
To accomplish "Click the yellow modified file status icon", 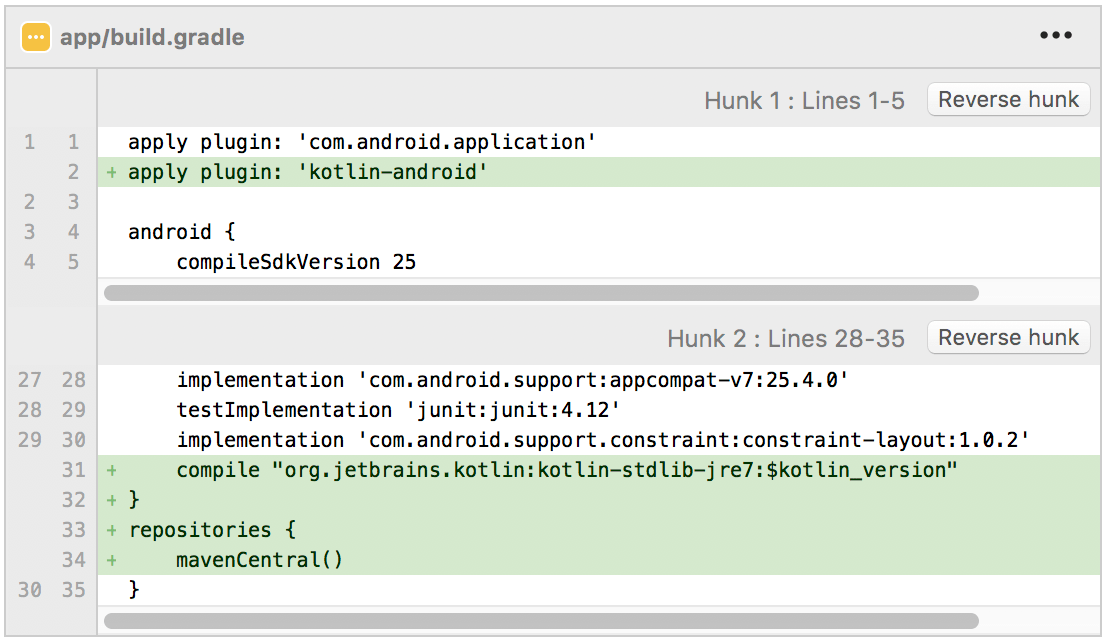I will 36,37.
